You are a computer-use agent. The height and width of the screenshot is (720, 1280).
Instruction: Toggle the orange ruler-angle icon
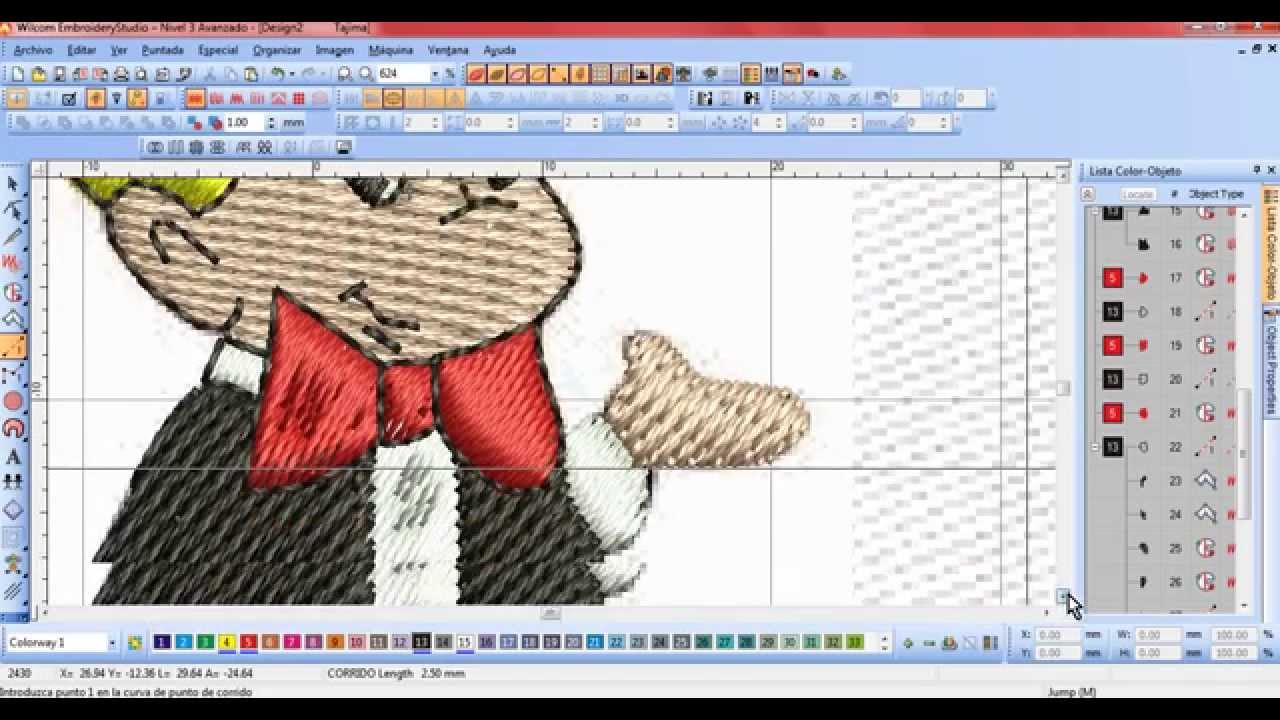tap(138, 98)
